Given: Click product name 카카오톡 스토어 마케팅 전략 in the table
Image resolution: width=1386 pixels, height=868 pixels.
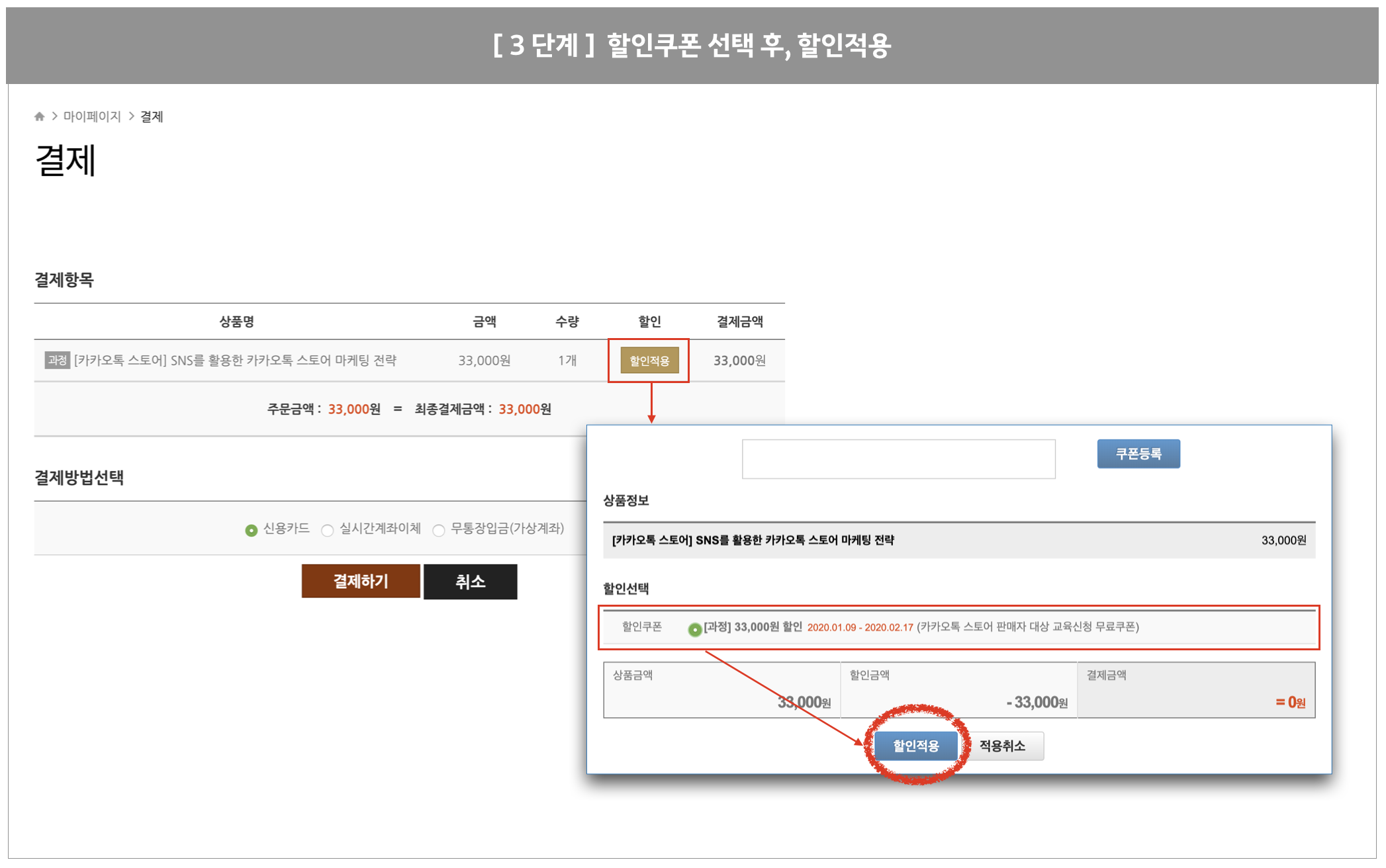Looking at the screenshot, I should point(235,360).
